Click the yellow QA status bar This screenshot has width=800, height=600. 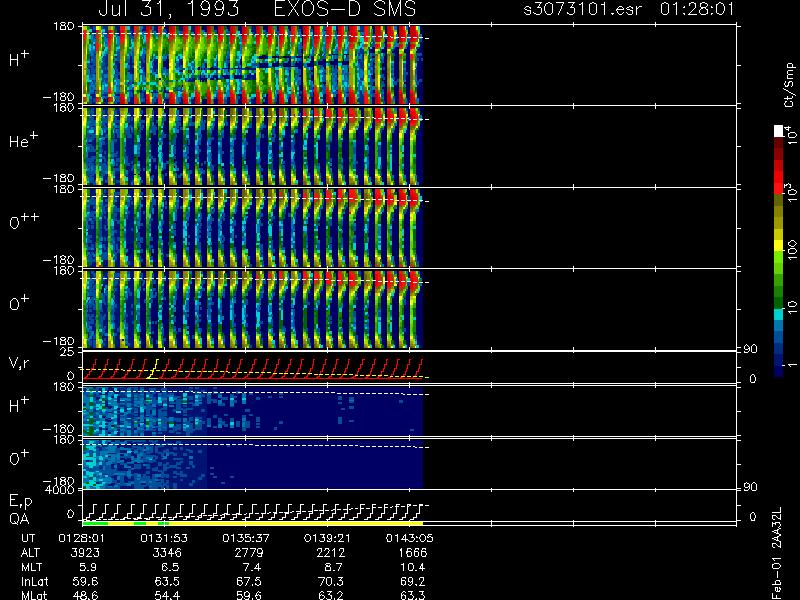[x=296, y=523]
